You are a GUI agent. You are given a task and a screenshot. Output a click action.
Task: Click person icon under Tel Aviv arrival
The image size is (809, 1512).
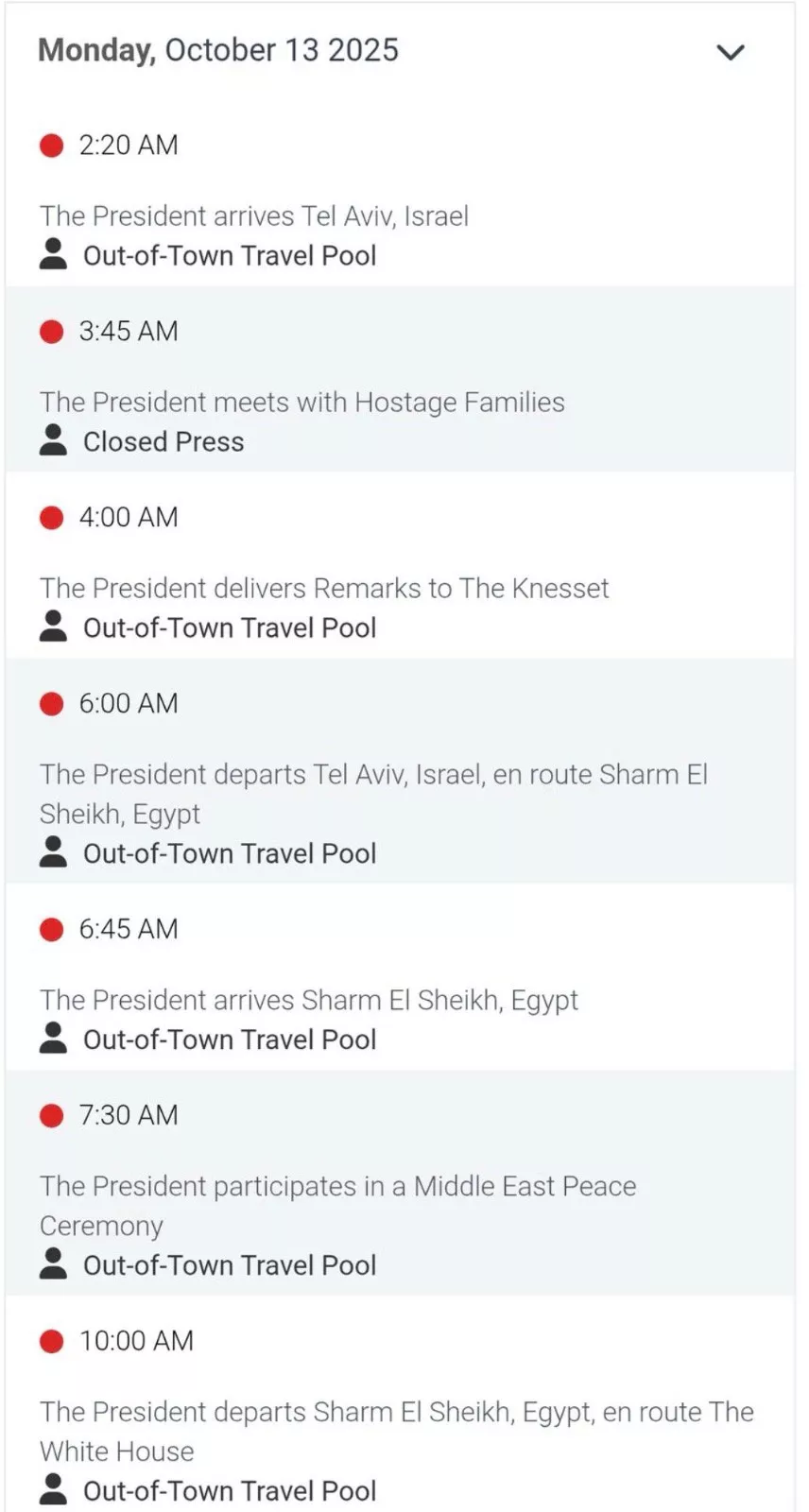[x=54, y=254]
